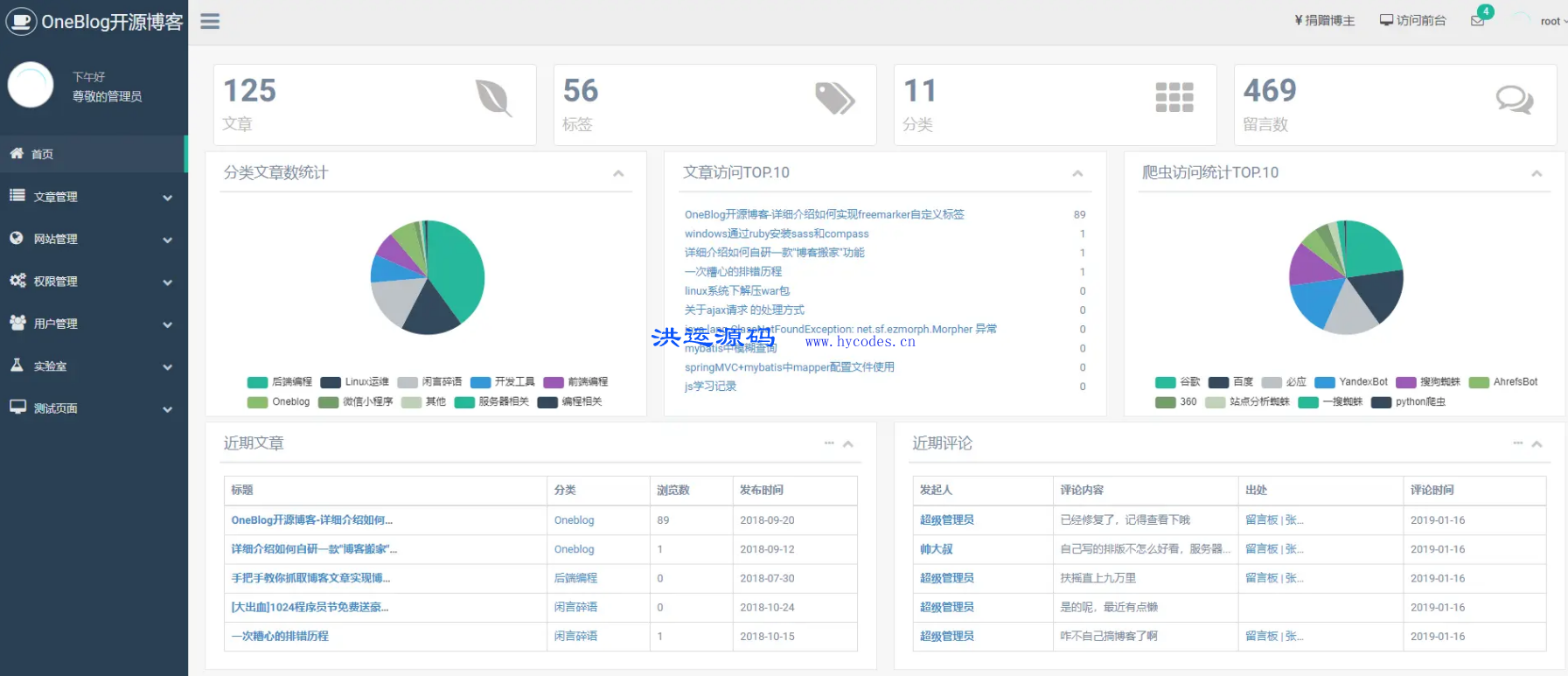Click the list icon beside 文章管理
The height and width of the screenshot is (676, 1568).
pos(17,195)
